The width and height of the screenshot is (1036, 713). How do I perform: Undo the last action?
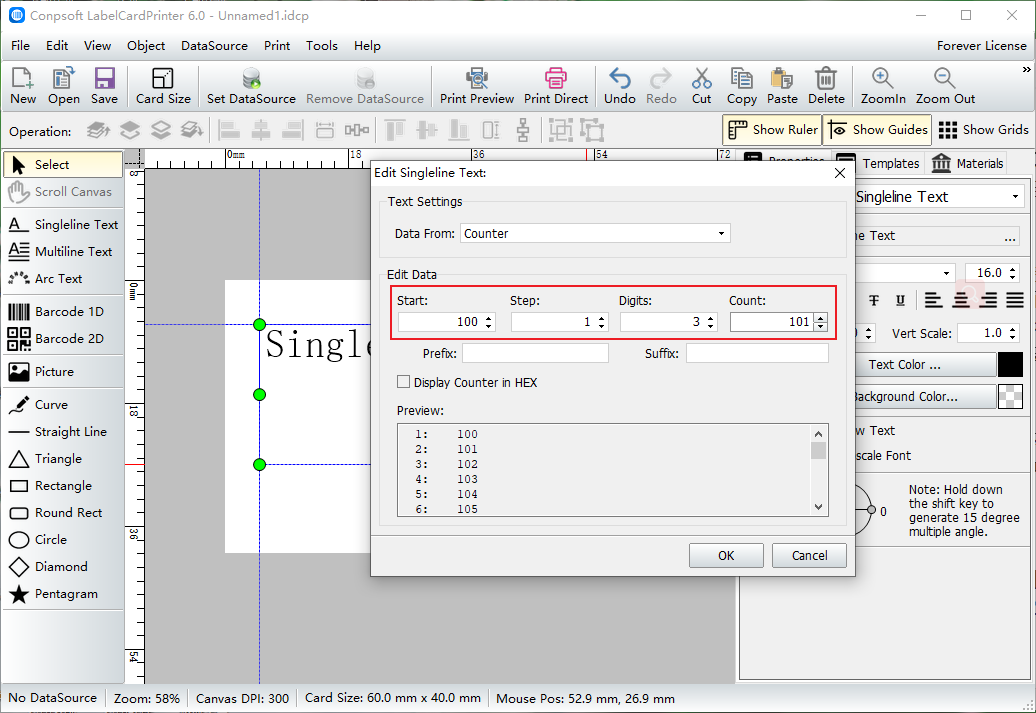tap(619, 86)
